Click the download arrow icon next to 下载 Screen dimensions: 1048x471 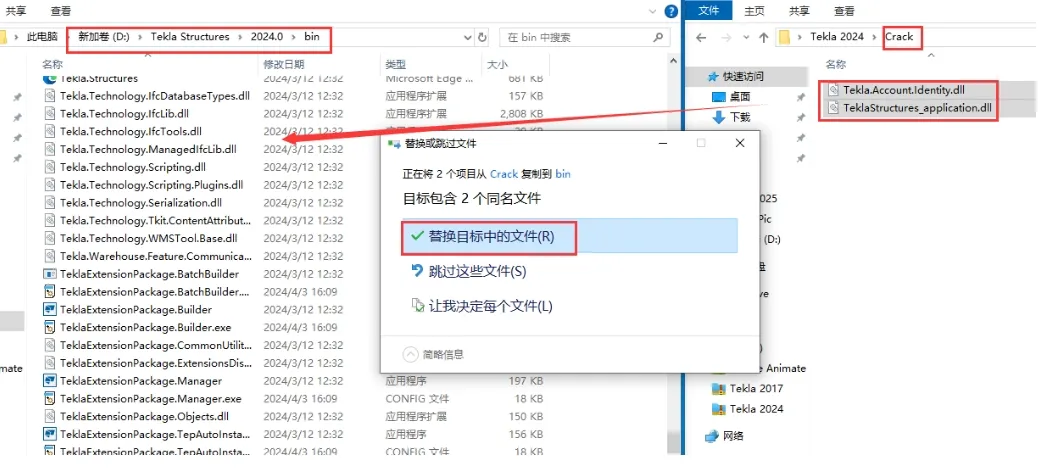(x=719, y=118)
